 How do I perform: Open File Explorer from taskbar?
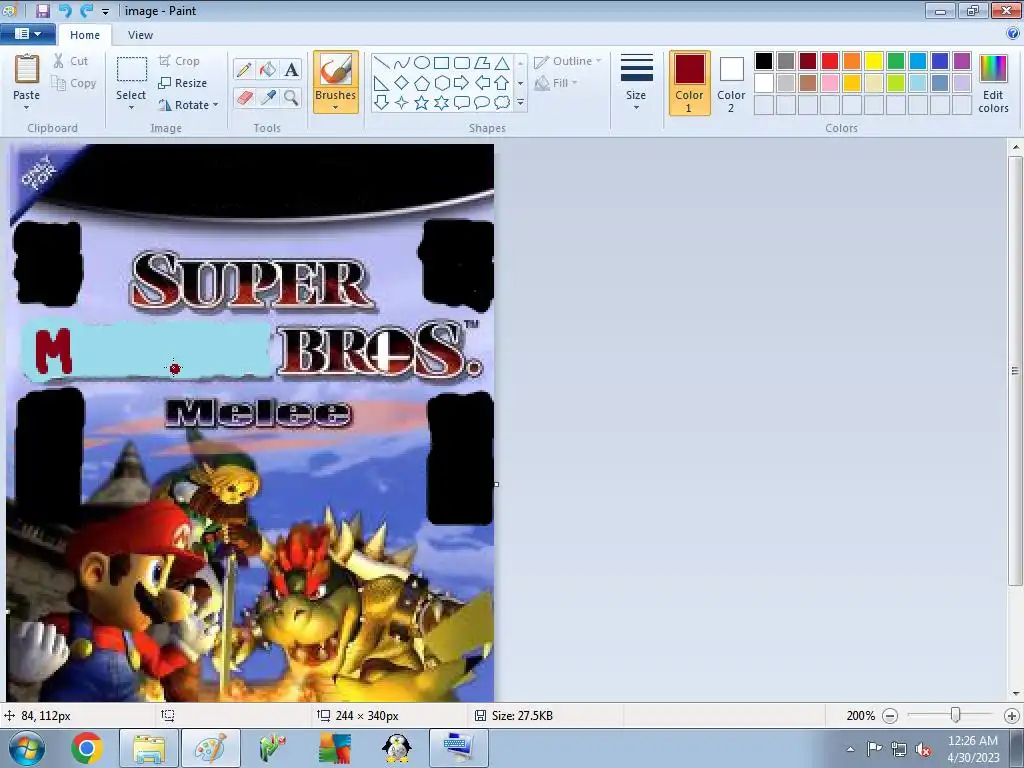pyautogui.click(x=149, y=748)
